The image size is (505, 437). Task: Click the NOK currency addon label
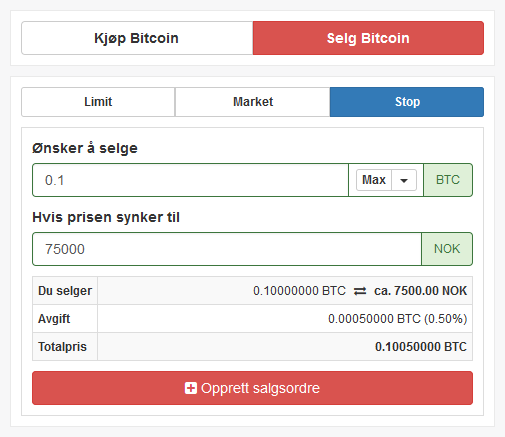[x=447, y=249]
